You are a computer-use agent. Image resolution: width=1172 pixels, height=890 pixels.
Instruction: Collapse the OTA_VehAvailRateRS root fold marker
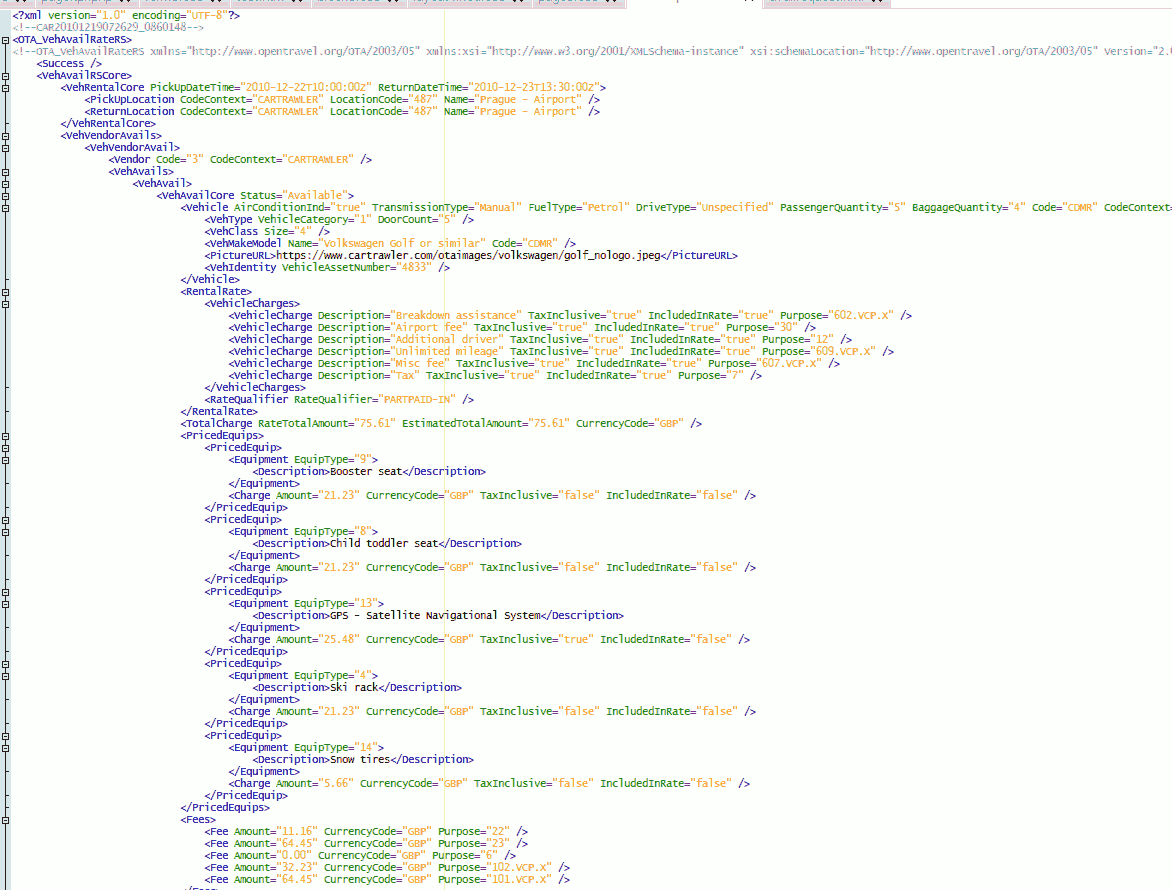click(x=5, y=40)
